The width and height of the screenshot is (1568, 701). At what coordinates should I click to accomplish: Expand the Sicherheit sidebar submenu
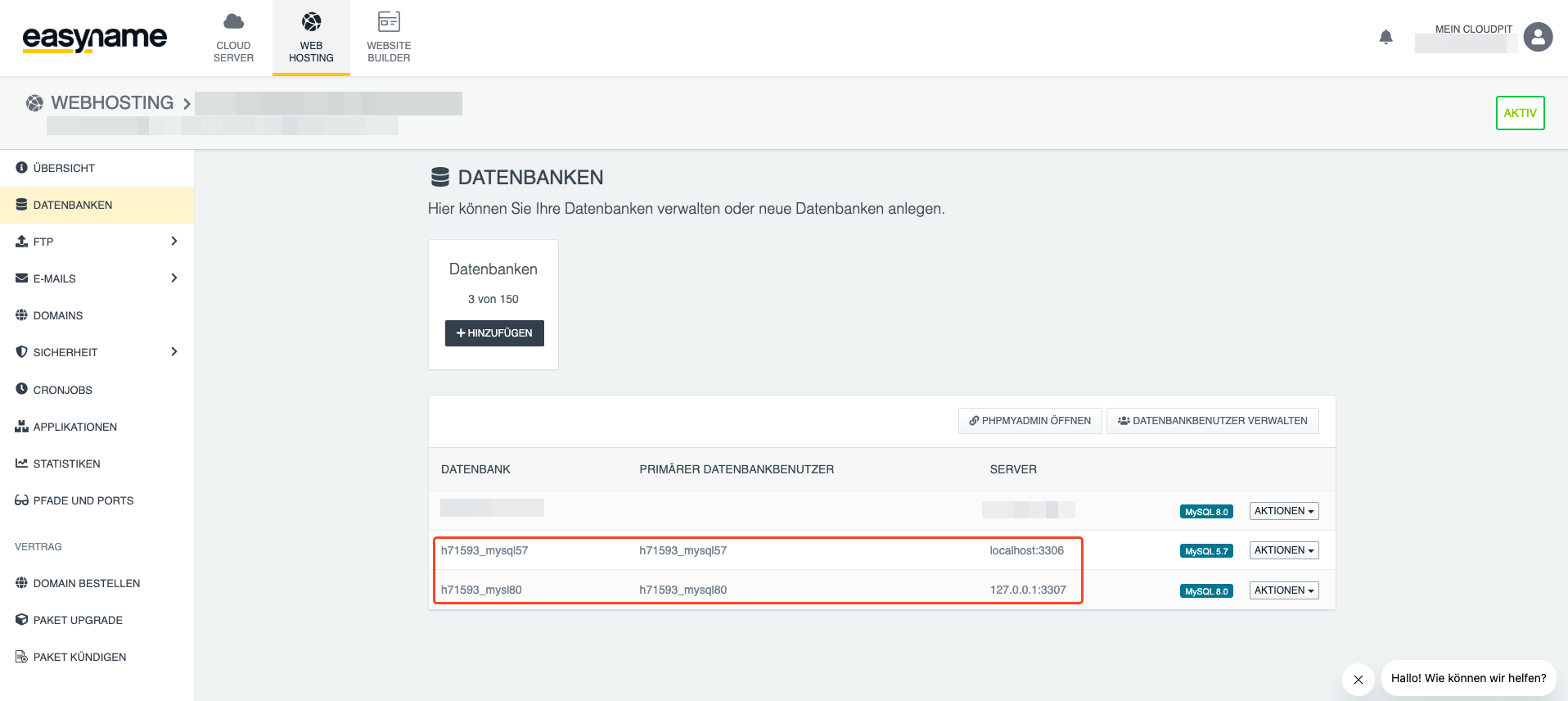(173, 351)
